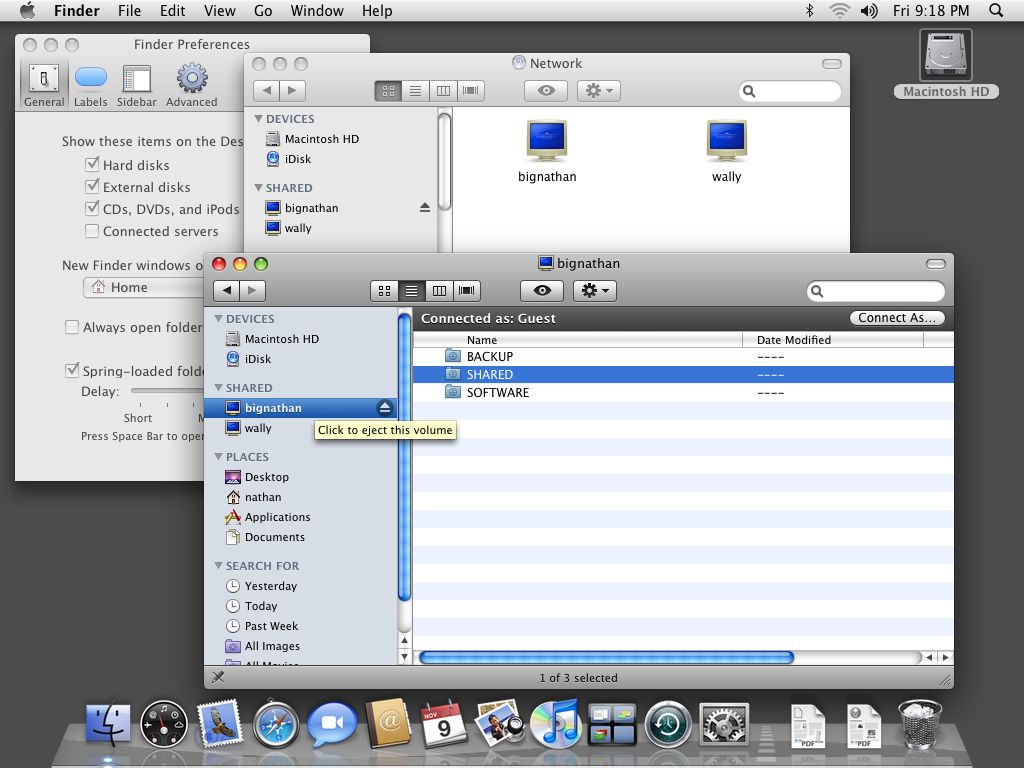Screen dimensions: 1024x768
Task: Open iTunes from the Dock
Action: click(555, 724)
